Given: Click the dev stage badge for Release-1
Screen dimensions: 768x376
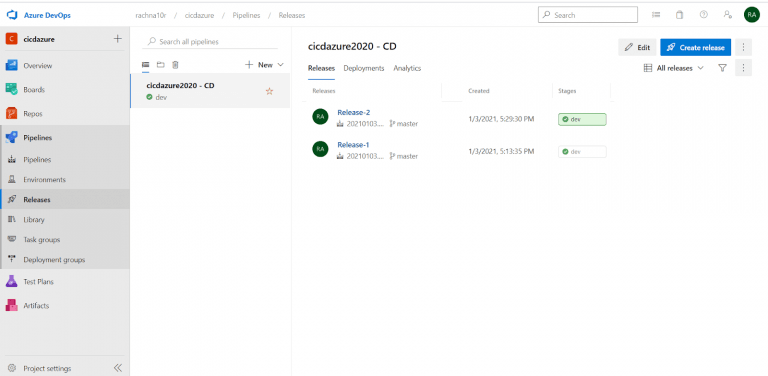Looking at the screenshot, I should tap(582, 152).
